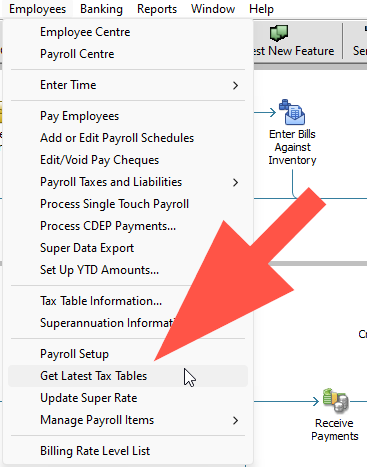The image size is (367, 467).
Task: Click the Receive Payments icon
Action: point(335,400)
